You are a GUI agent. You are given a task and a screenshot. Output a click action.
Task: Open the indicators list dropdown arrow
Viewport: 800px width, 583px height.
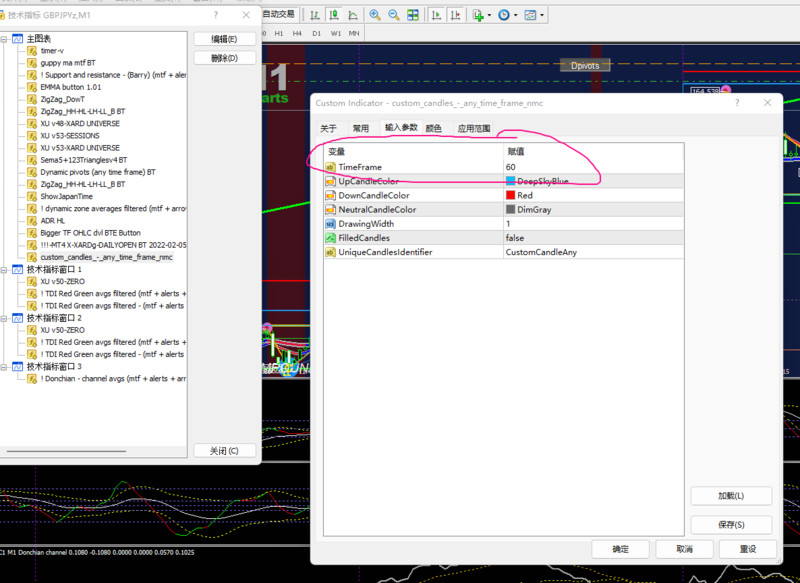coord(489,15)
